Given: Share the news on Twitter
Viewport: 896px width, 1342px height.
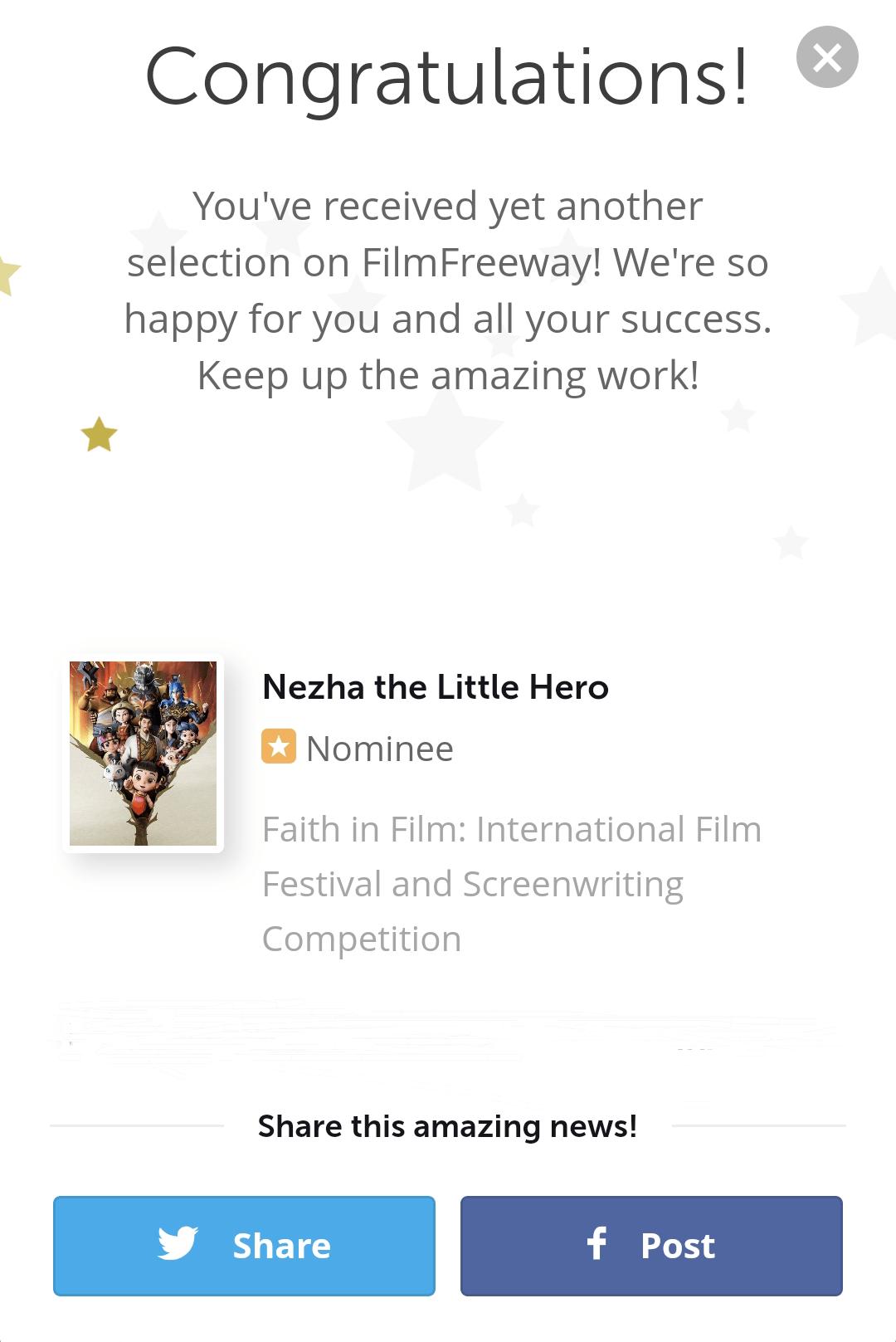Looking at the screenshot, I should (242, 1245).
